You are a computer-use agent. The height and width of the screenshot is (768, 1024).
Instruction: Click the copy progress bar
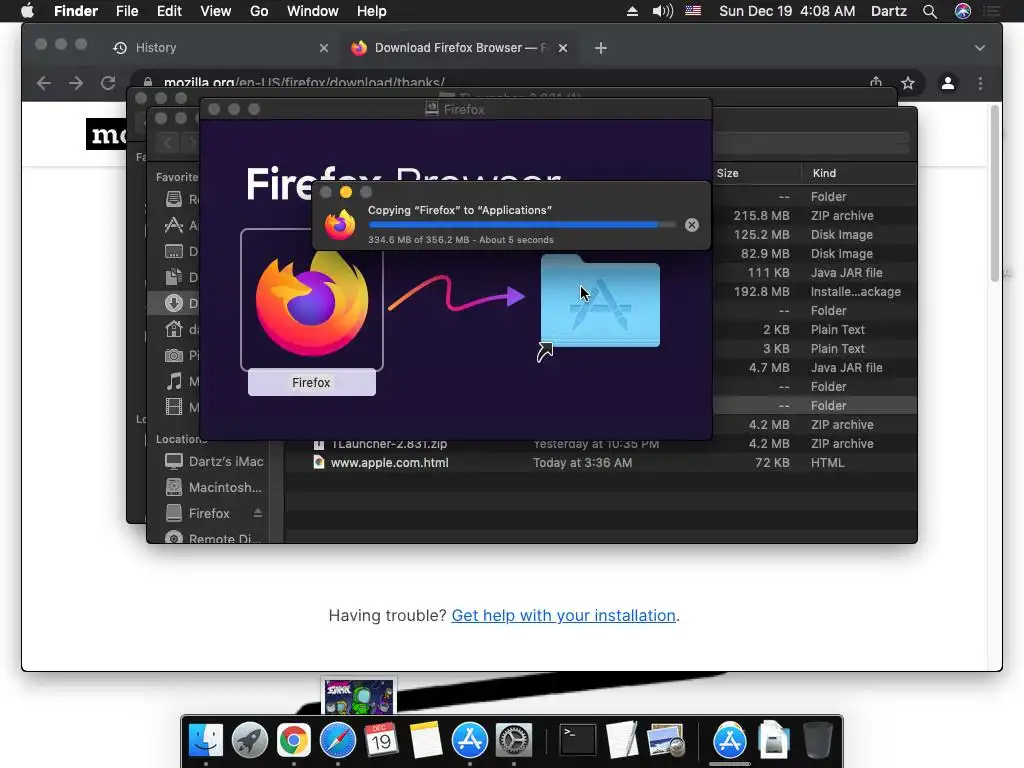pyautogui.click(x=522, y=225)
